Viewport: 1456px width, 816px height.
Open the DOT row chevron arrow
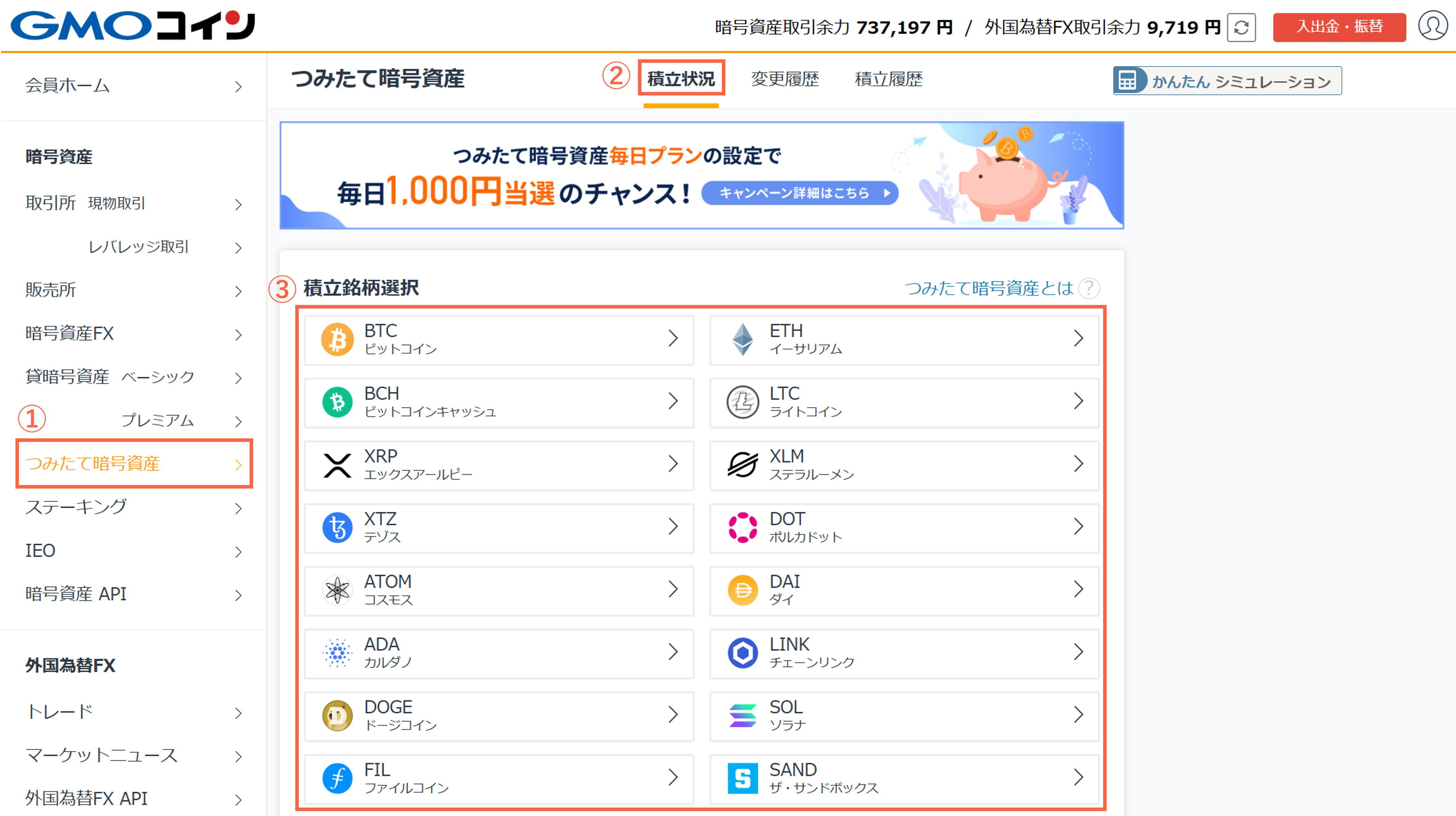(x=1079, y=527)
